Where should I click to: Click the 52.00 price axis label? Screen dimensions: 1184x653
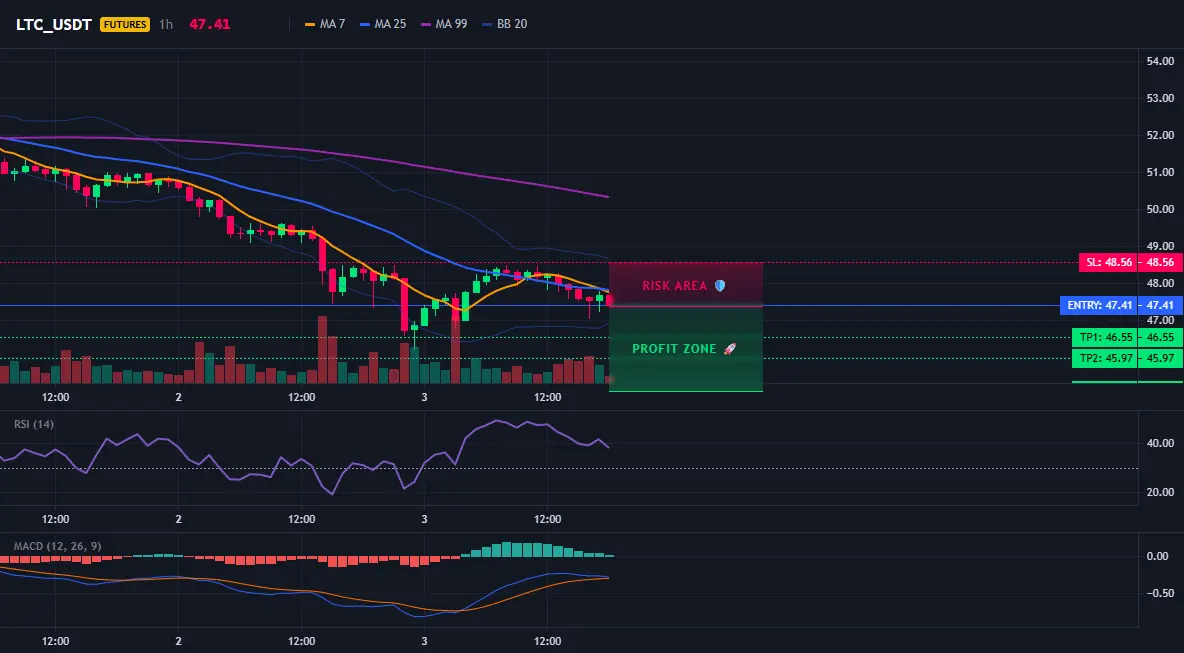click(1160, 135)
